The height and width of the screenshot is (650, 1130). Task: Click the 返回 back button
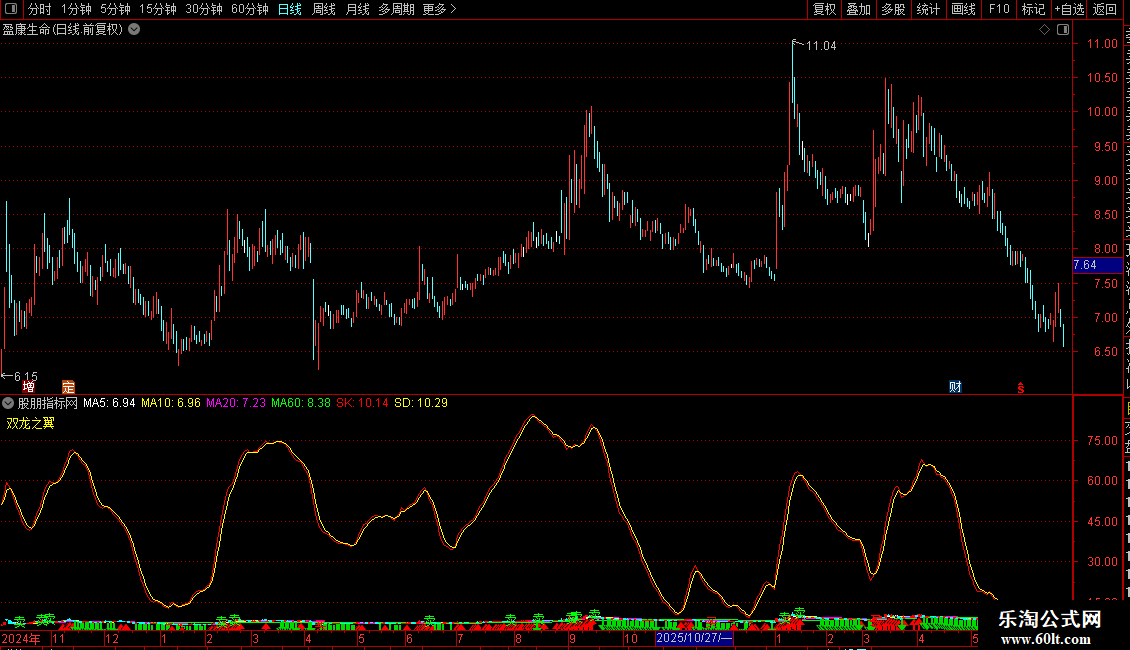1105,9
